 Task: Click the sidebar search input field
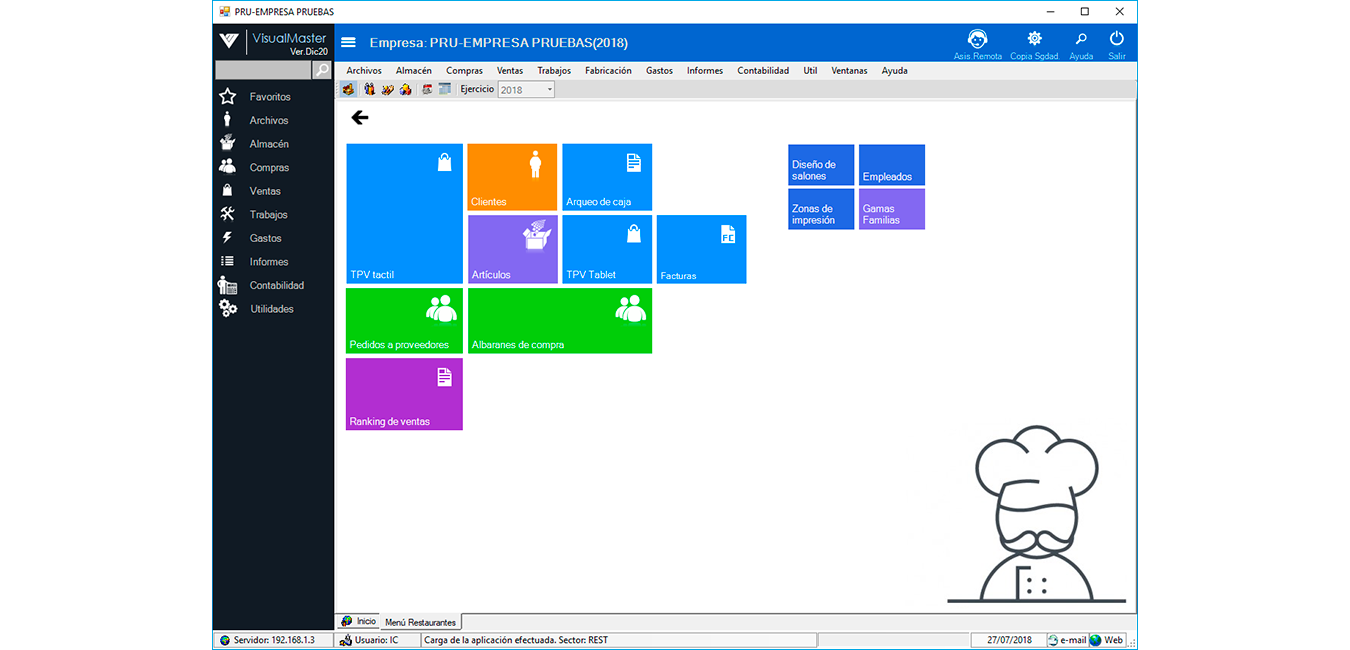[x=263, y=70]
